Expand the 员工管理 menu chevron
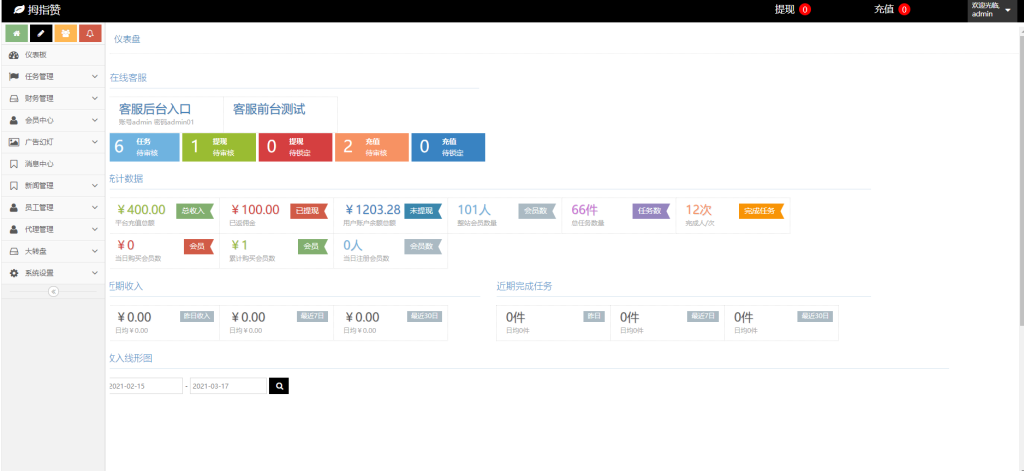This screenshot has height=471, width=1024. (x=95, y=207)
